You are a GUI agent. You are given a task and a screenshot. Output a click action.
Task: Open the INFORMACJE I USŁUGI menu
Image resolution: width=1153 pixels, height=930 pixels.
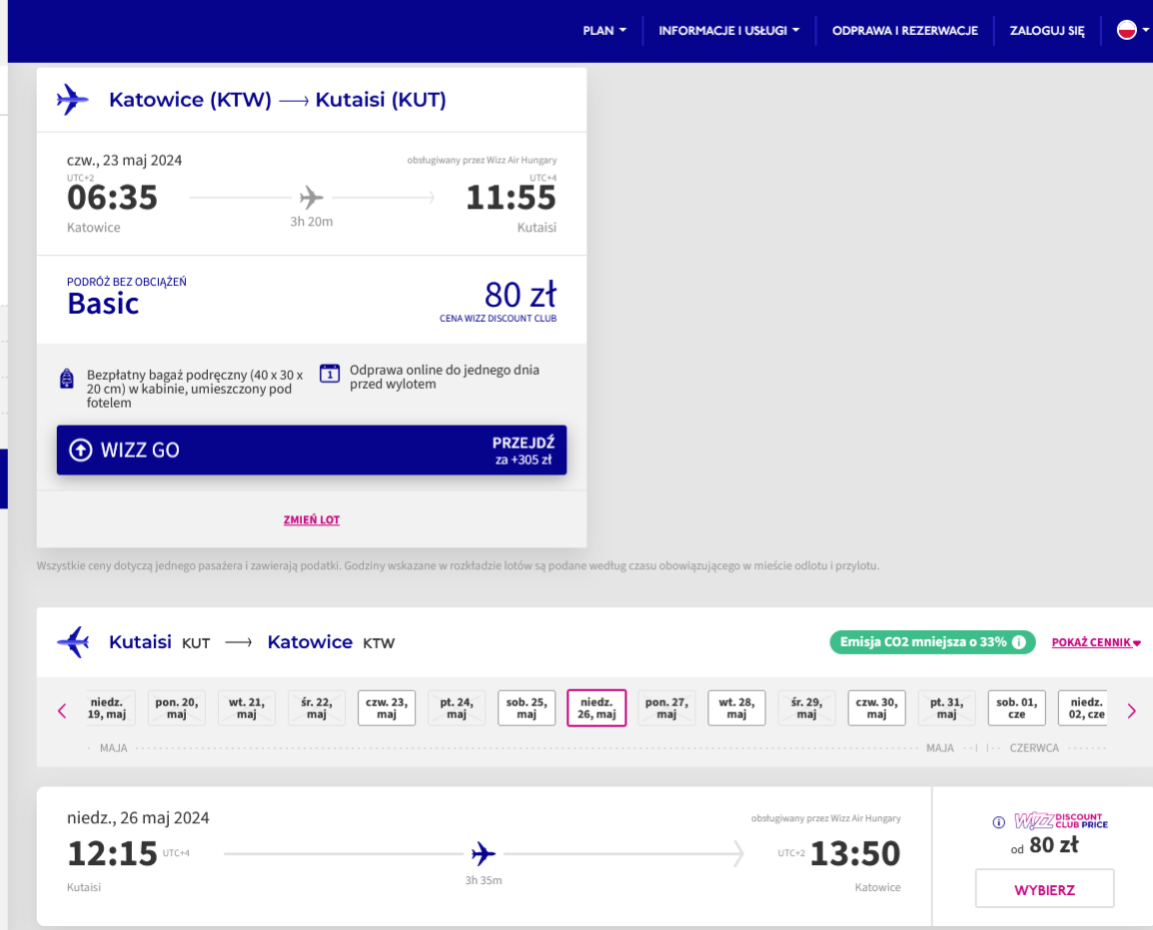point(729,31)
